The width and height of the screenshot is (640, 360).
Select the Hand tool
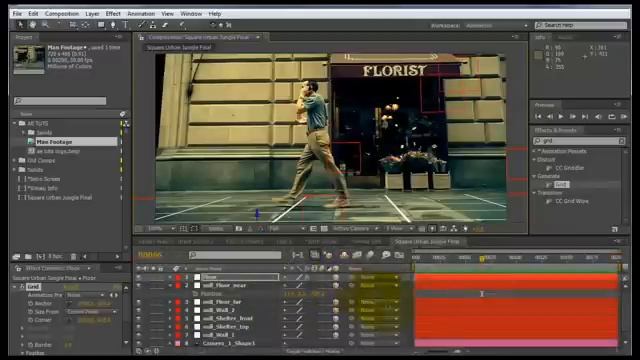(32, 25)
